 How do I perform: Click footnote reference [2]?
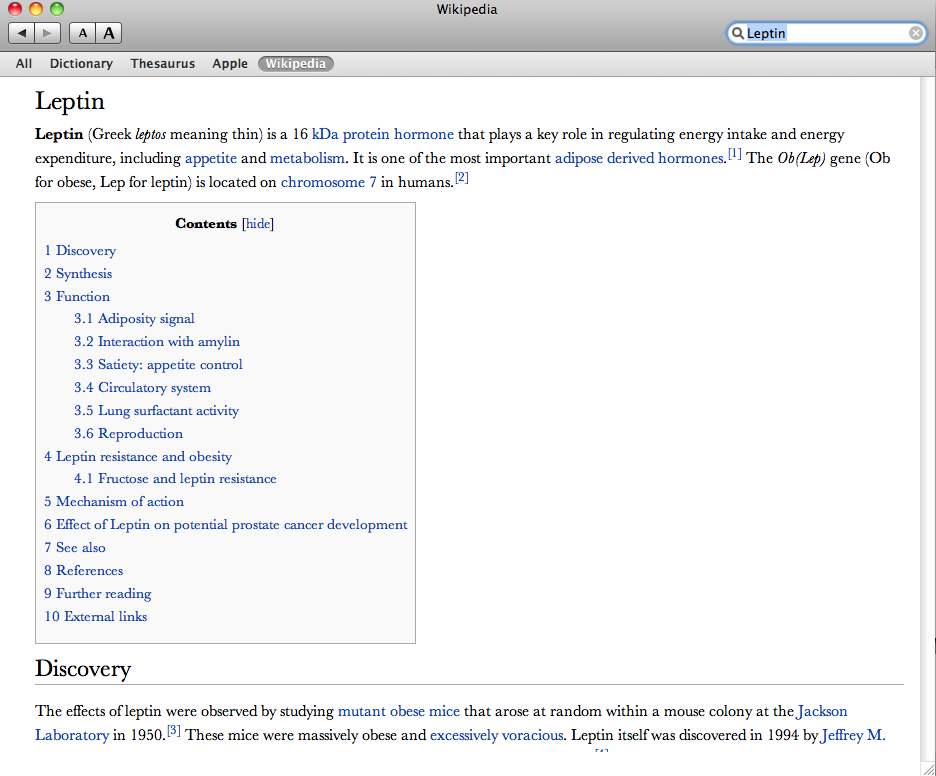461,178
